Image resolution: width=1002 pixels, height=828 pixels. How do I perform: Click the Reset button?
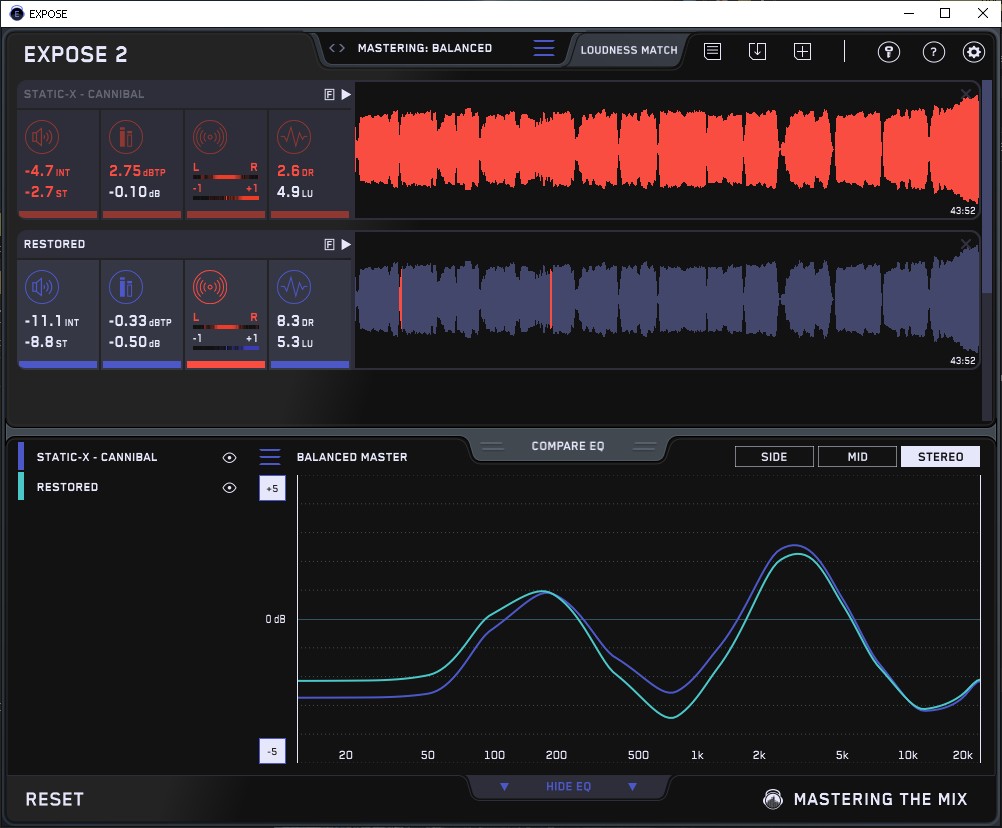point(54,799)
